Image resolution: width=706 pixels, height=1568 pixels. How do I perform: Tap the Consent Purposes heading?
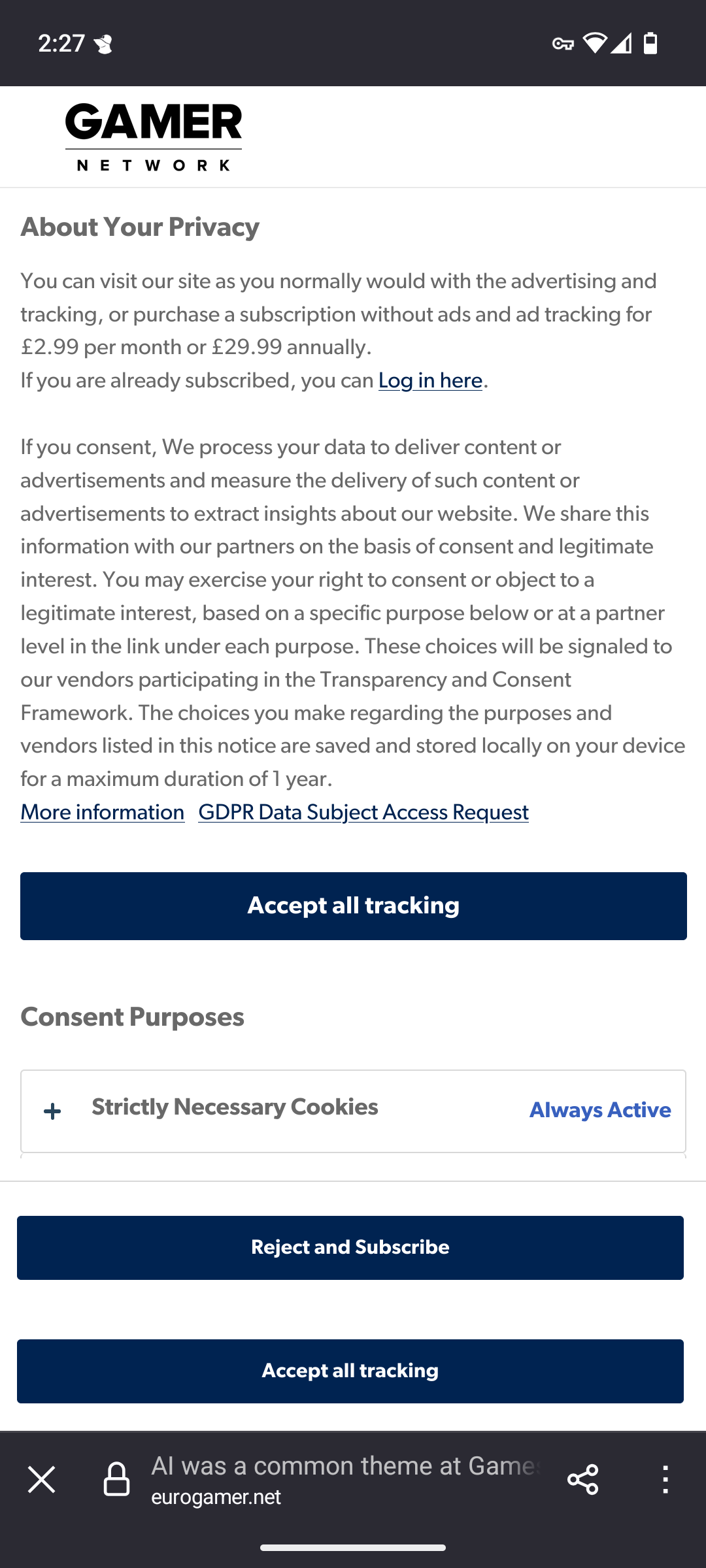click(x=133, y=1018)
